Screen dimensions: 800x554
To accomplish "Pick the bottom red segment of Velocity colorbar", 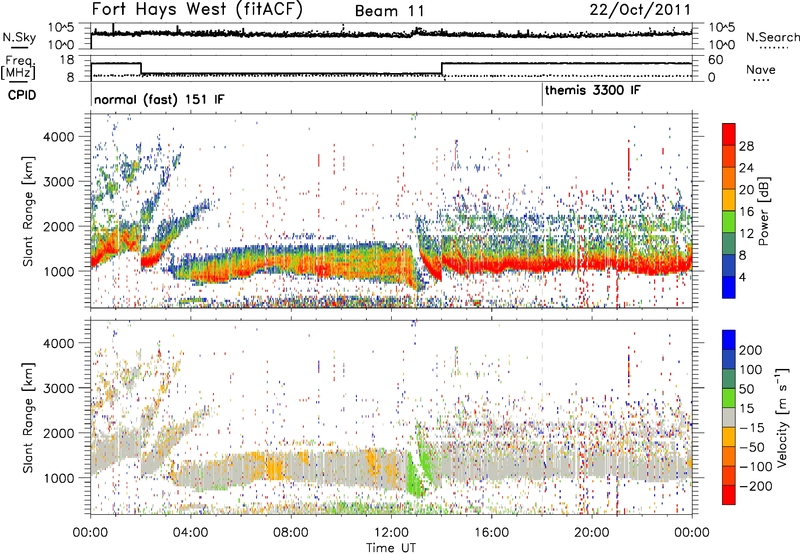I will coord(729,495).
